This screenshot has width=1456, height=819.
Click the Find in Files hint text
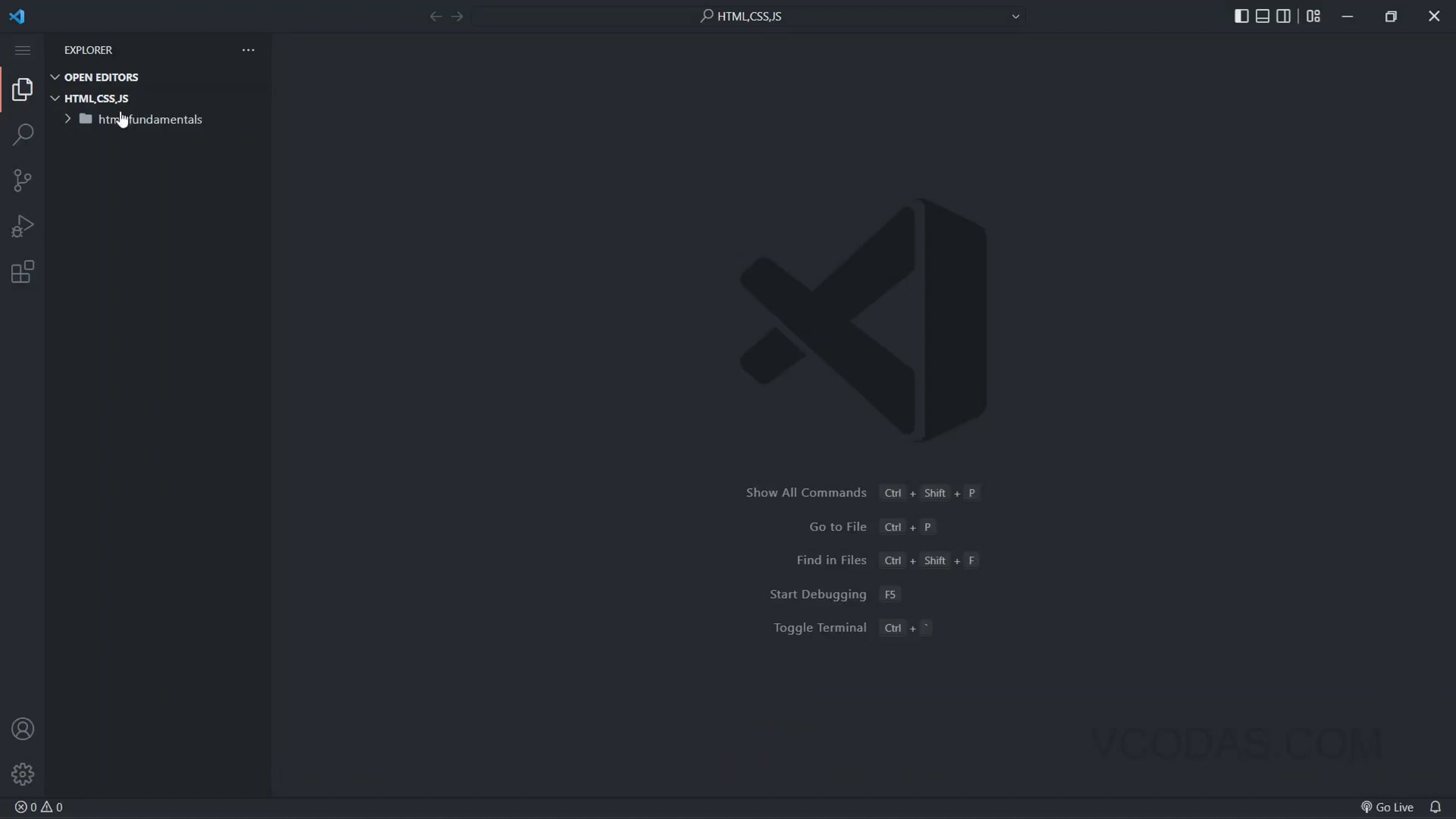click(831, 560)
